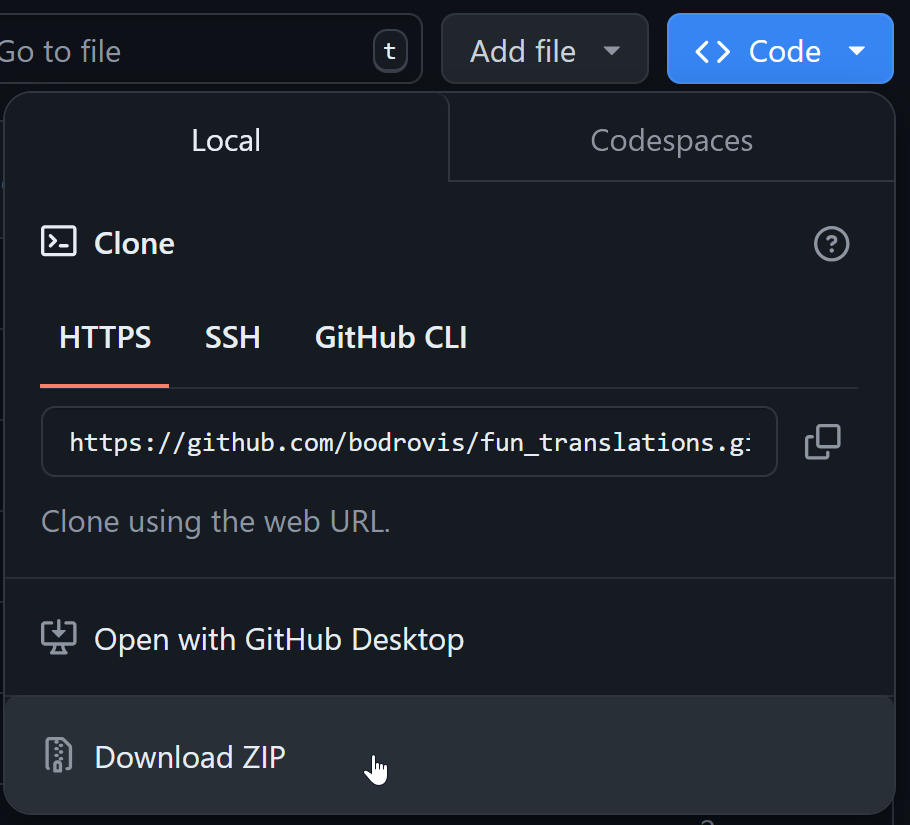Open the Add file dropdown
Image resolution: width=910 pixels, height=825 pixels.
[x=544, y=48]
